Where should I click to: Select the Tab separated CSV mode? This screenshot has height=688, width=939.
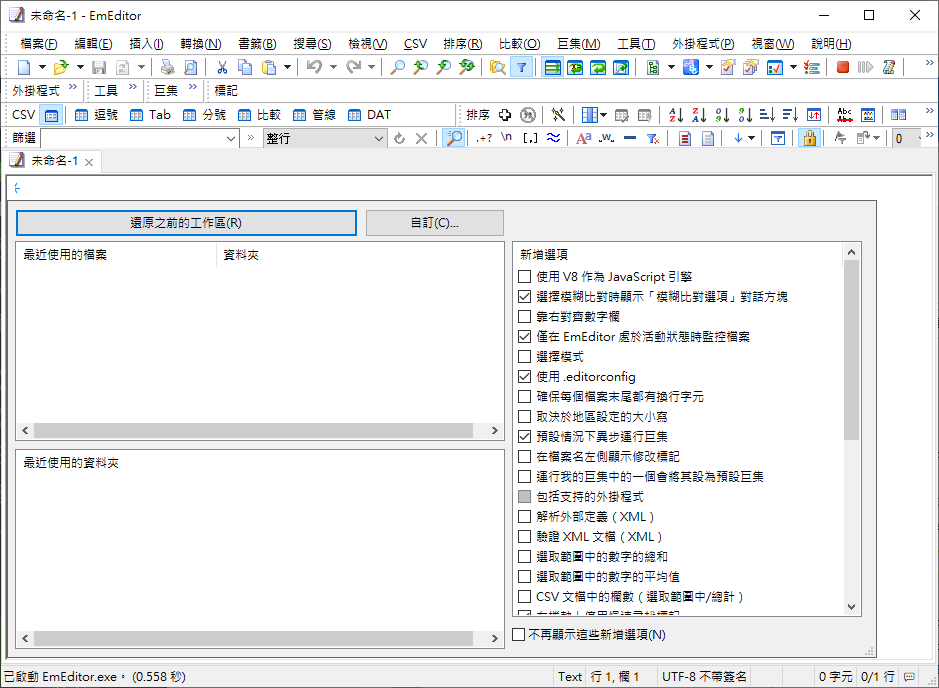[x=151, y=114]
